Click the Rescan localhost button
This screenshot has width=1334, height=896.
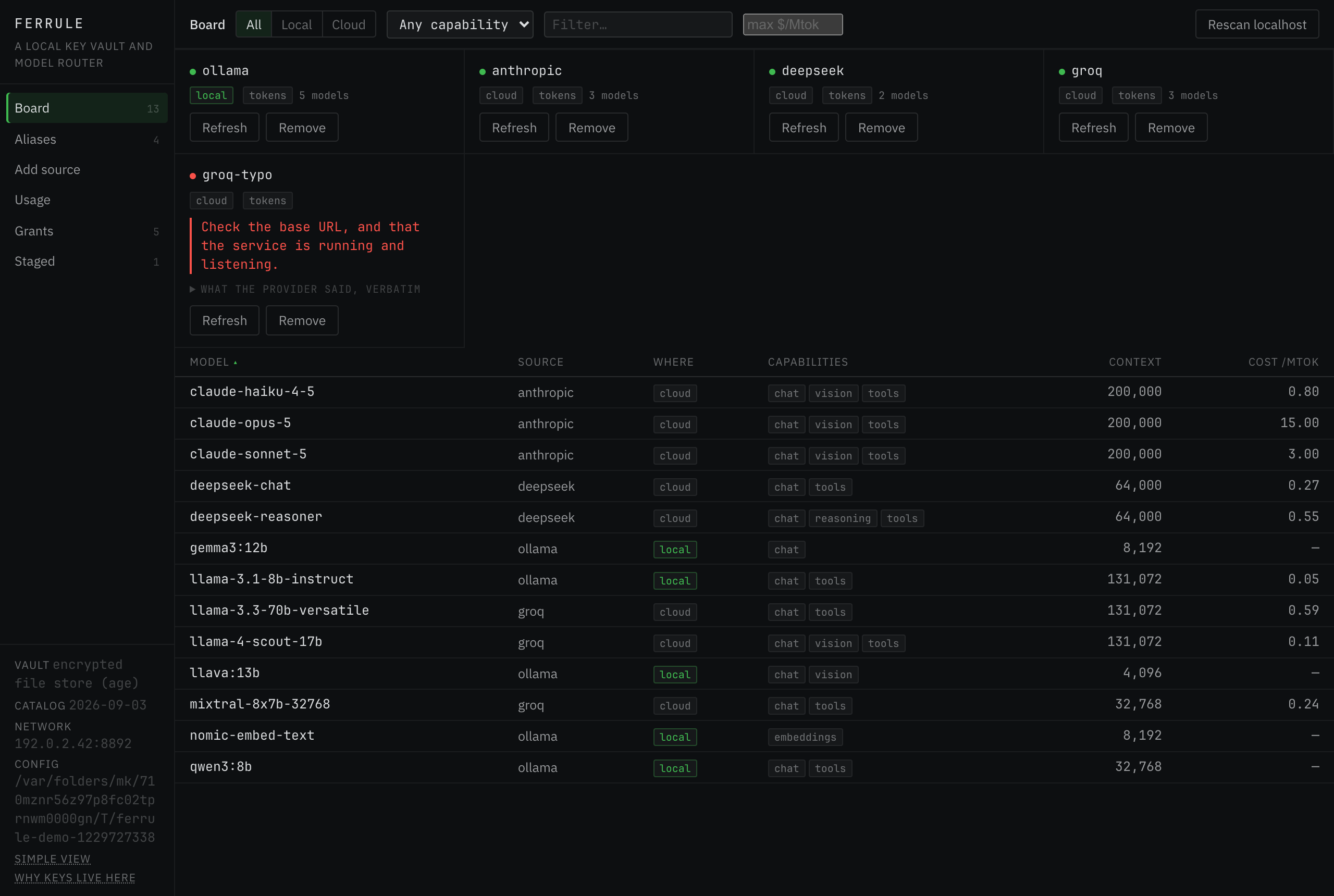click(x=1257, y=24)
